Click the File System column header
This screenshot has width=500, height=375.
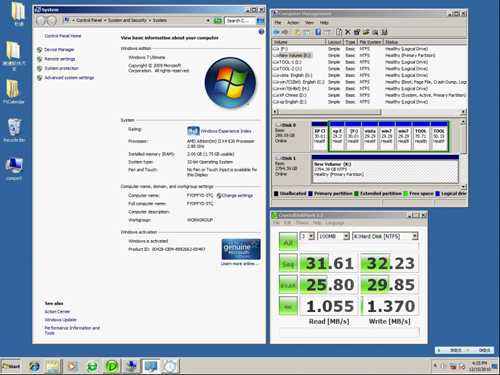[370, 42]
